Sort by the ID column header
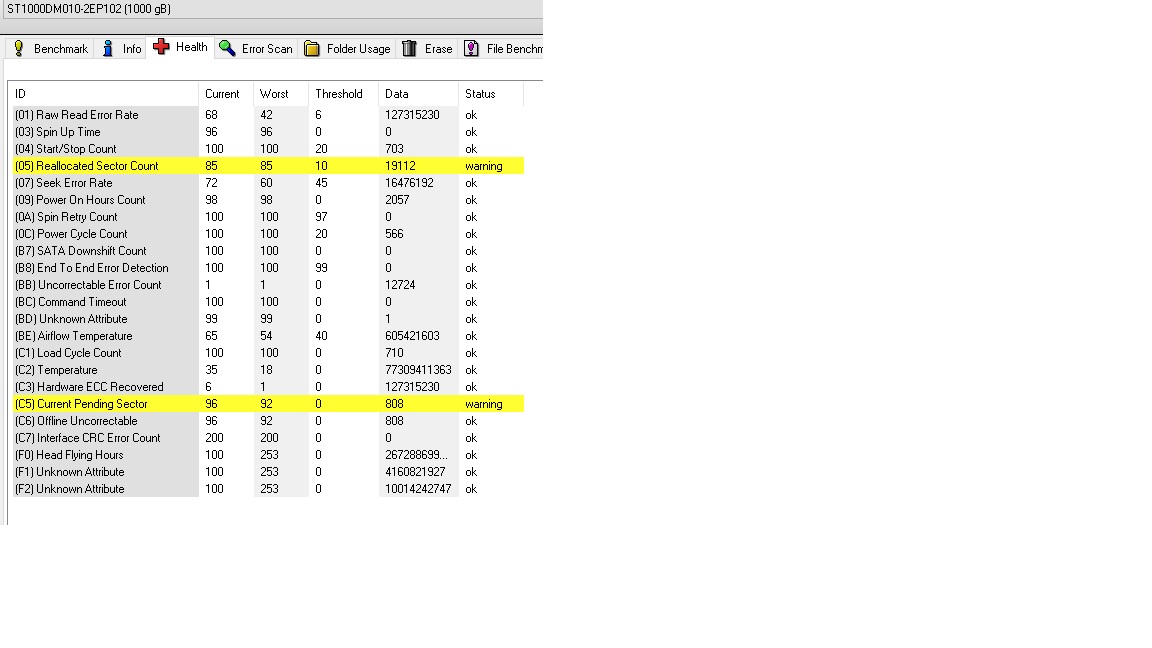Image resolution: width=1152 pixels, height=648 pixels. [x=103, y=94]
